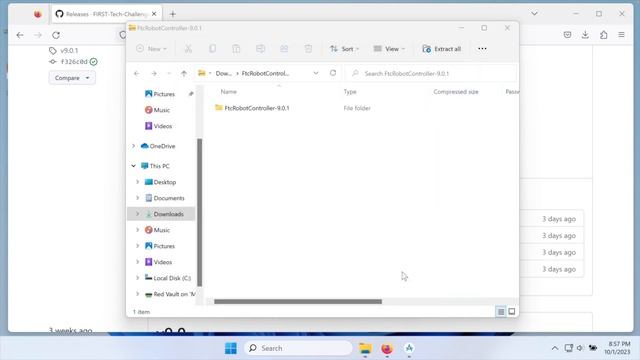This screenshot has height=360, width=640.
Task: Click the Search FtcRobotController-9.0.1 field
Action: [x=431, y=73]
